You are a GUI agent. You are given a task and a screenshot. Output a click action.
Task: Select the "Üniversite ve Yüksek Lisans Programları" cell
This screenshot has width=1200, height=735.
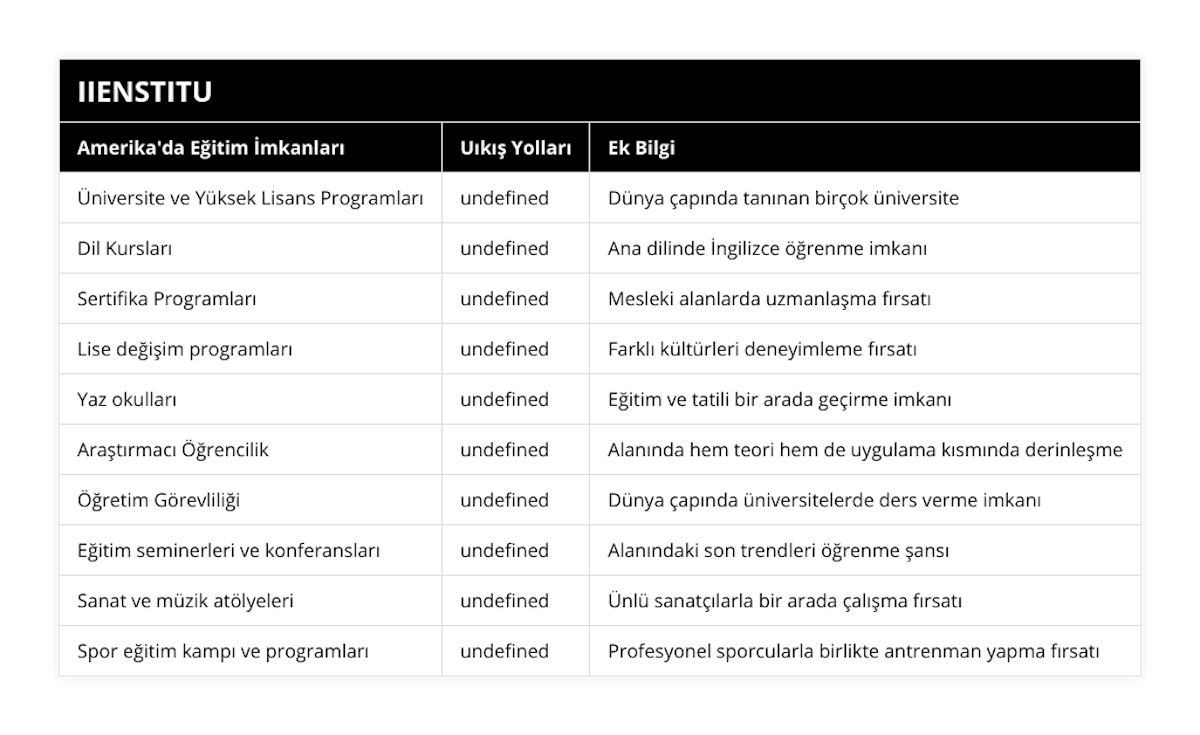point(250,198)
